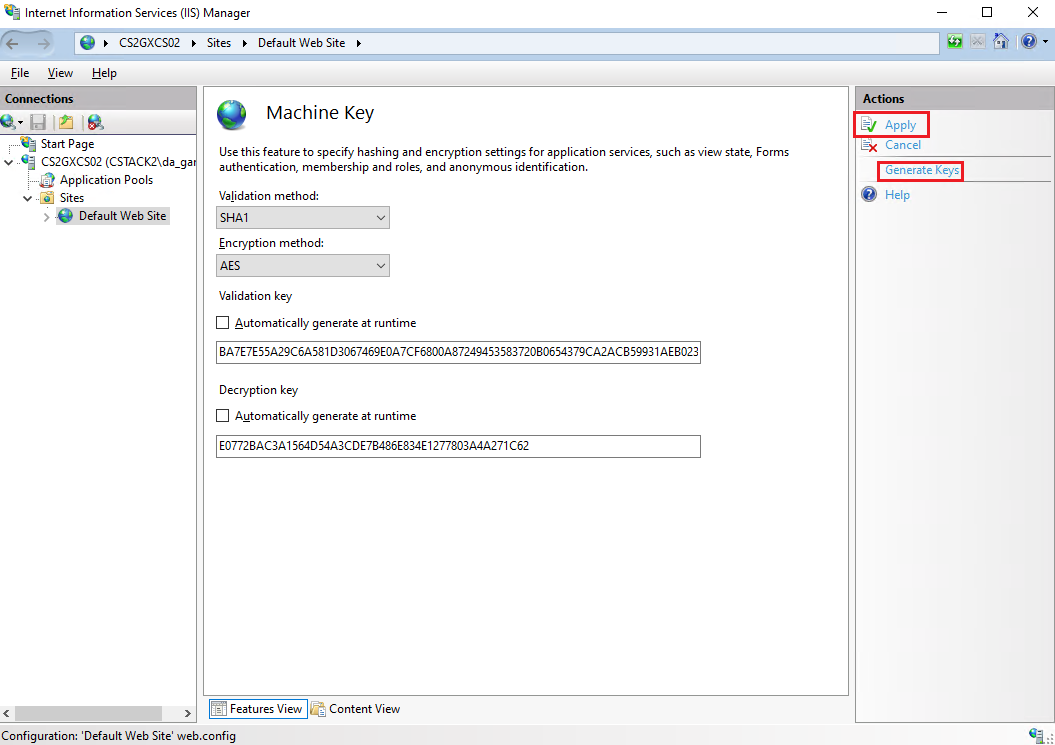Viewport: 1055px width, 745px height.
Task: Open the Help toolbar dropdown arrow
Action: [1045, 42]
